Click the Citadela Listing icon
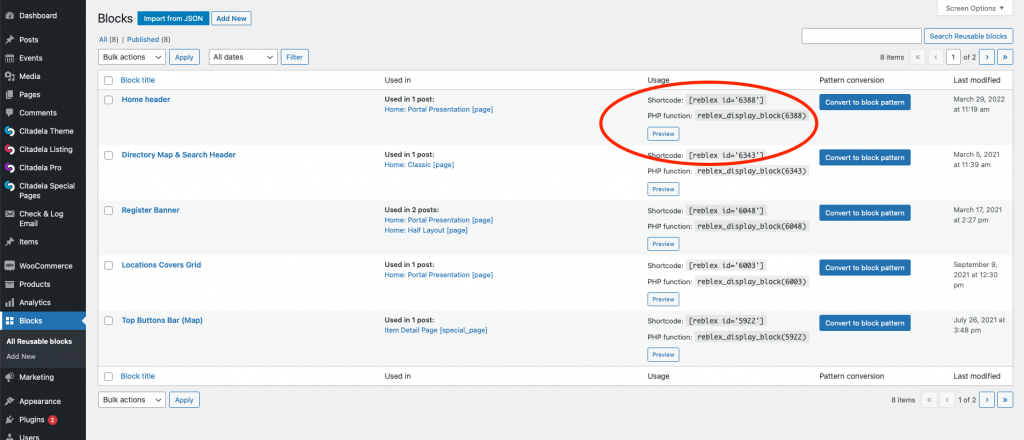 point(10,149)
